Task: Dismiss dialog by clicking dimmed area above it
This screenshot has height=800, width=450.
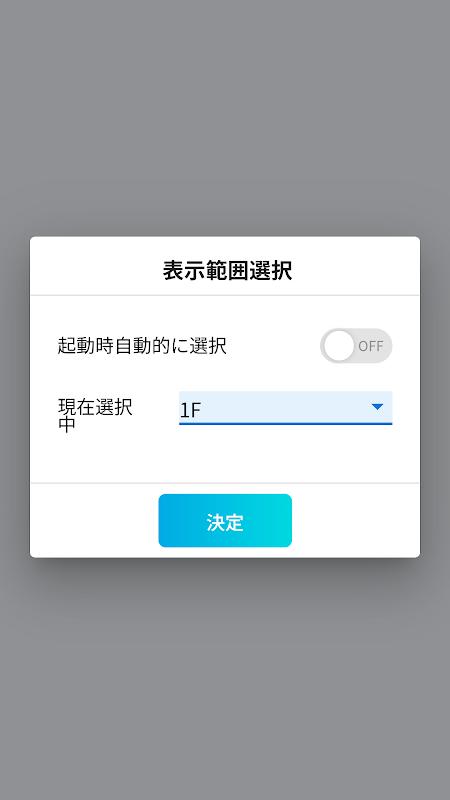Action: (225, 117)
